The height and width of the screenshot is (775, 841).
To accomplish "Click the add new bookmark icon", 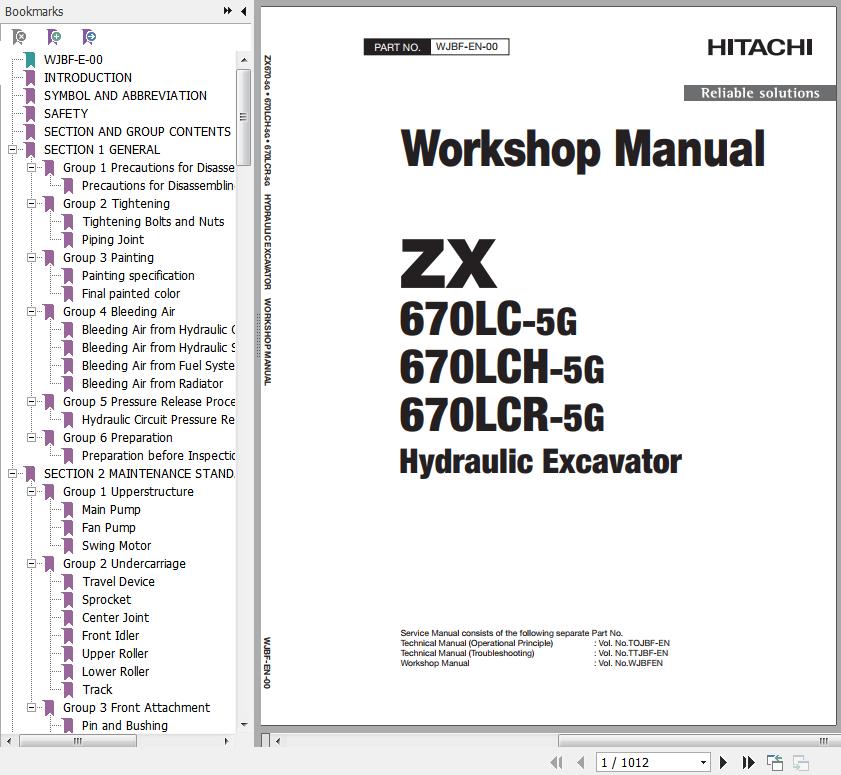I will click(x=54, y=36).
